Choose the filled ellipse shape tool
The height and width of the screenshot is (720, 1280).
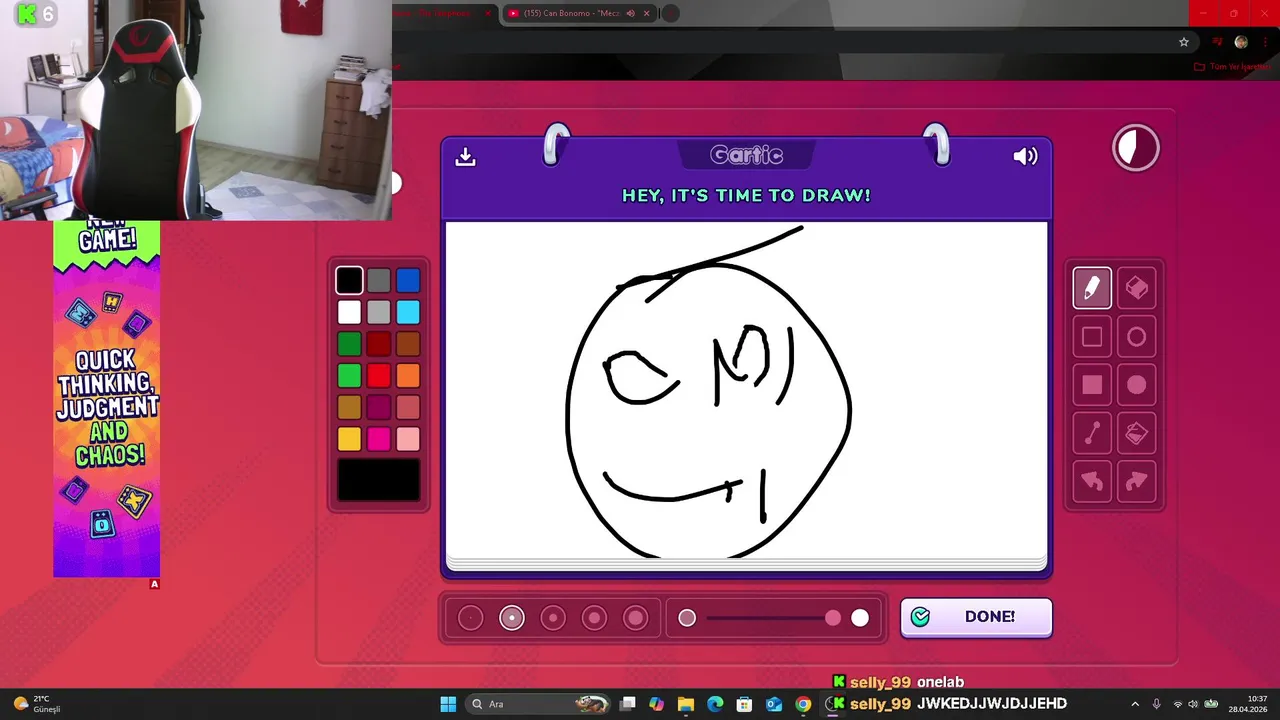click(x=1137, y=385)
